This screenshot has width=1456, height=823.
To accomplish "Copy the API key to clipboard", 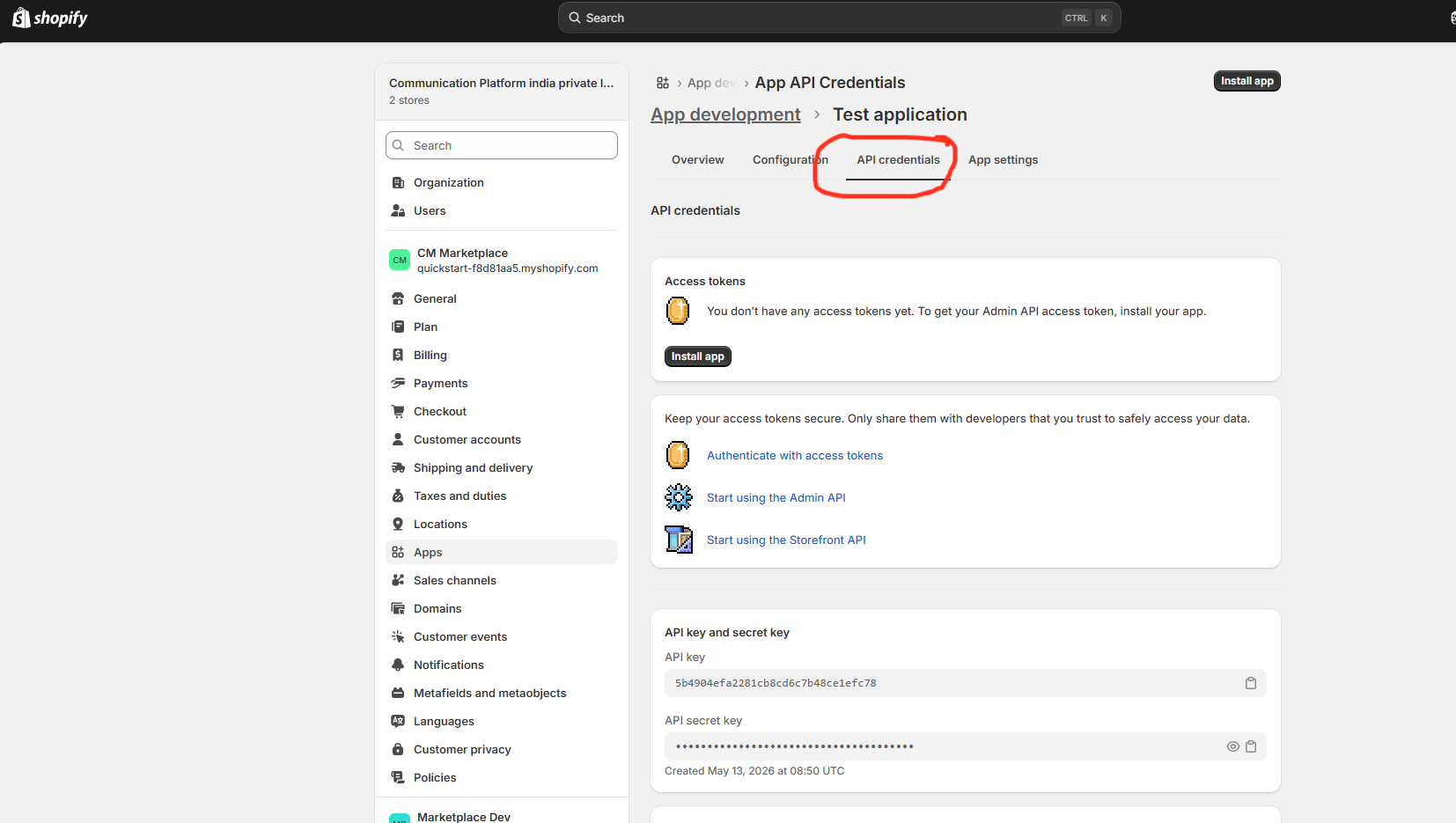I will pos(1250,683).
